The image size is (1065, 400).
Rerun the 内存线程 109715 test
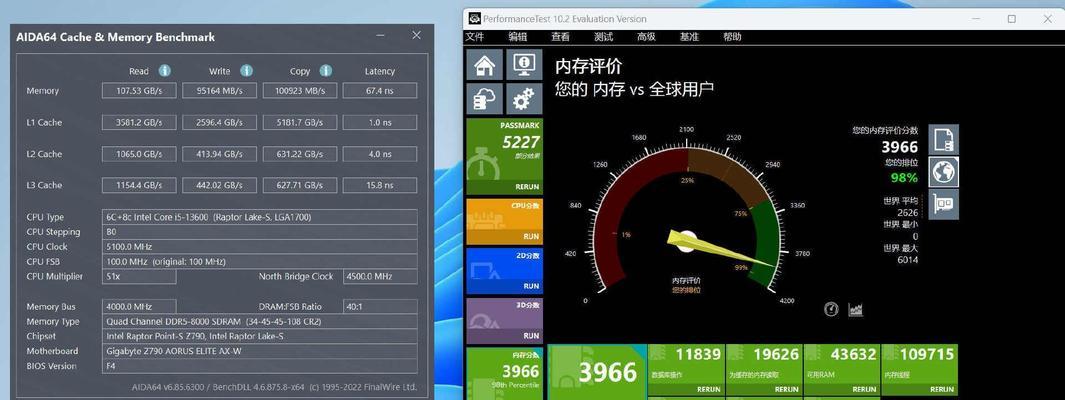(x=941, y=390)
